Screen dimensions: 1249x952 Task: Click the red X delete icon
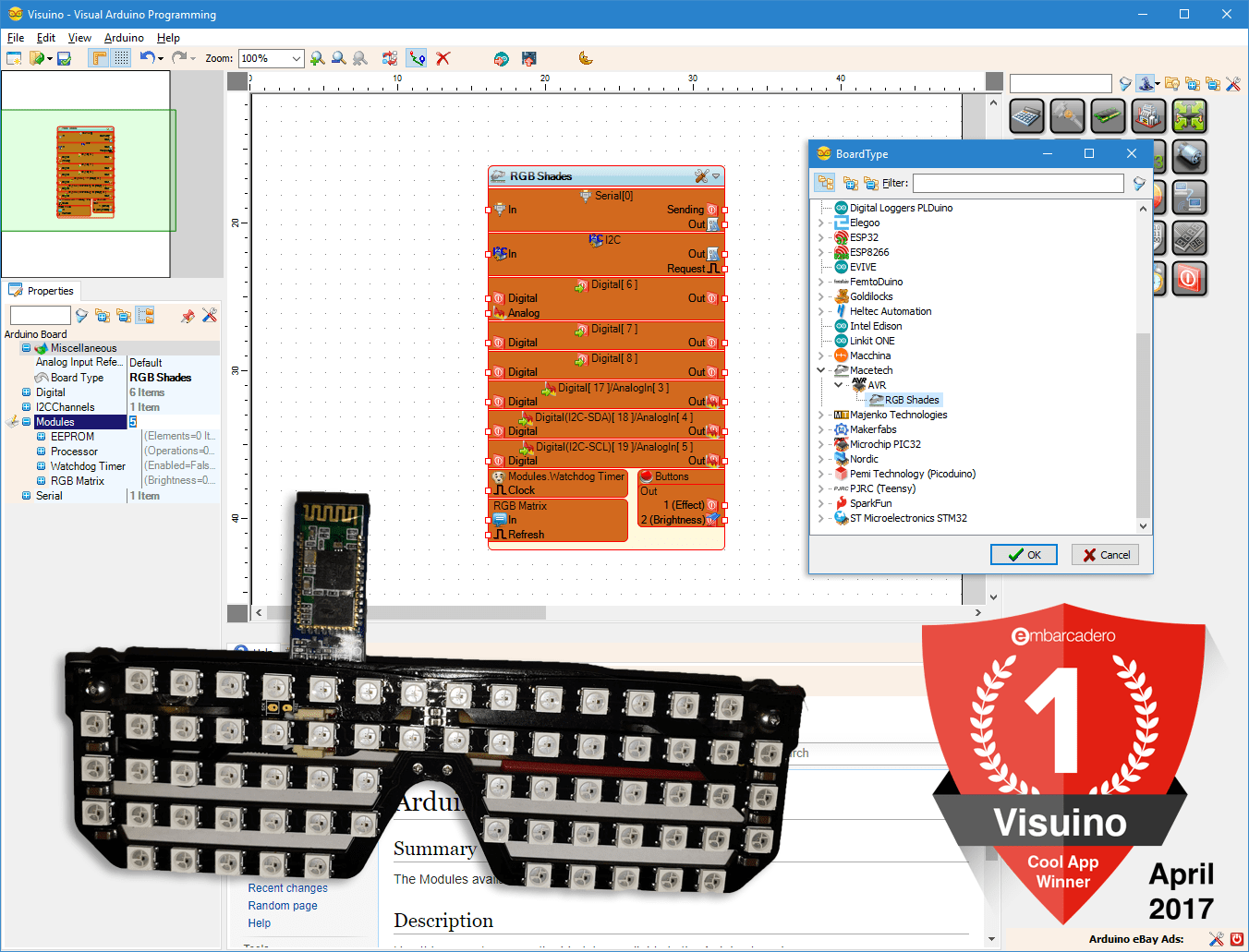[443, 58]
